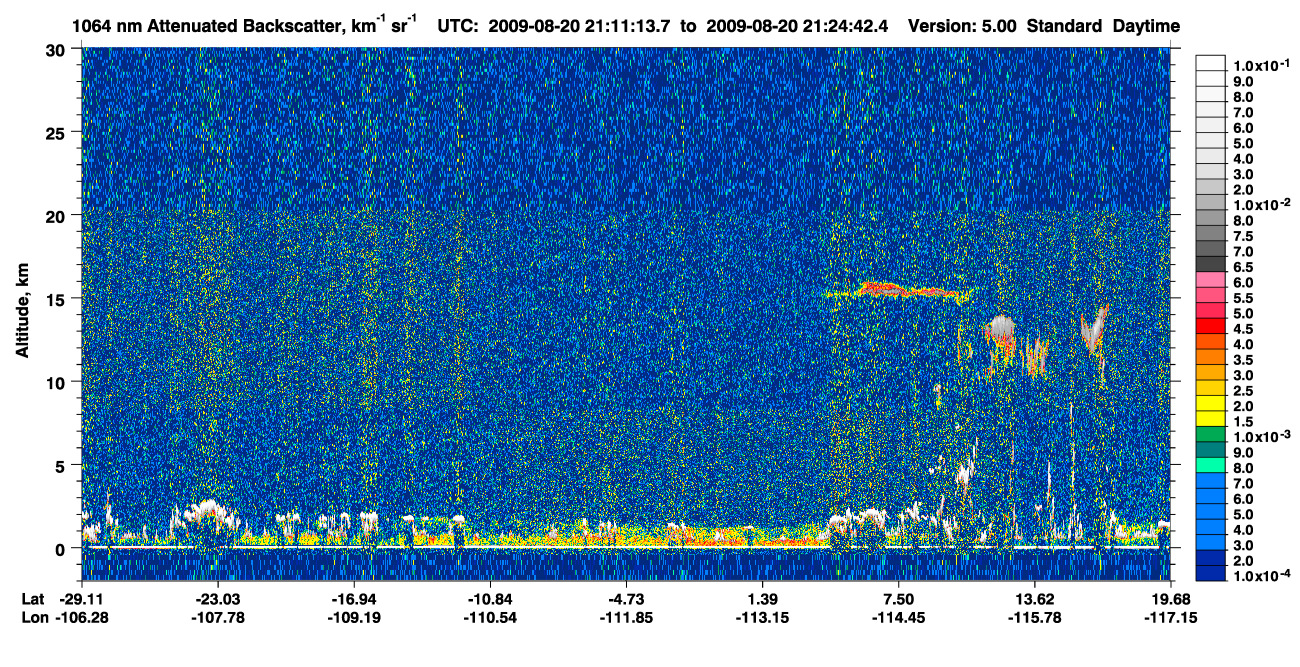The image size is (1300, 667).
Task: Click latitude value -23.03
Action: [x=218, y=598]
